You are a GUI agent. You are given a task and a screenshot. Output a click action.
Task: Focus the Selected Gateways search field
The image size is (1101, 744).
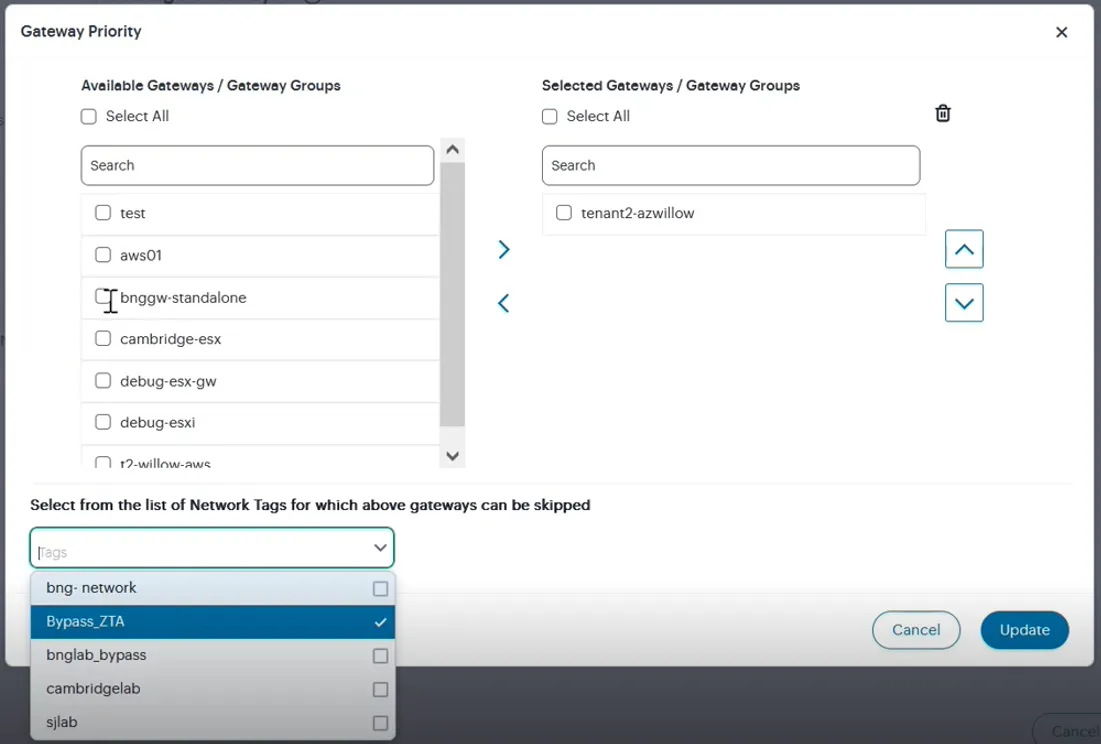[x=731, y=166]
